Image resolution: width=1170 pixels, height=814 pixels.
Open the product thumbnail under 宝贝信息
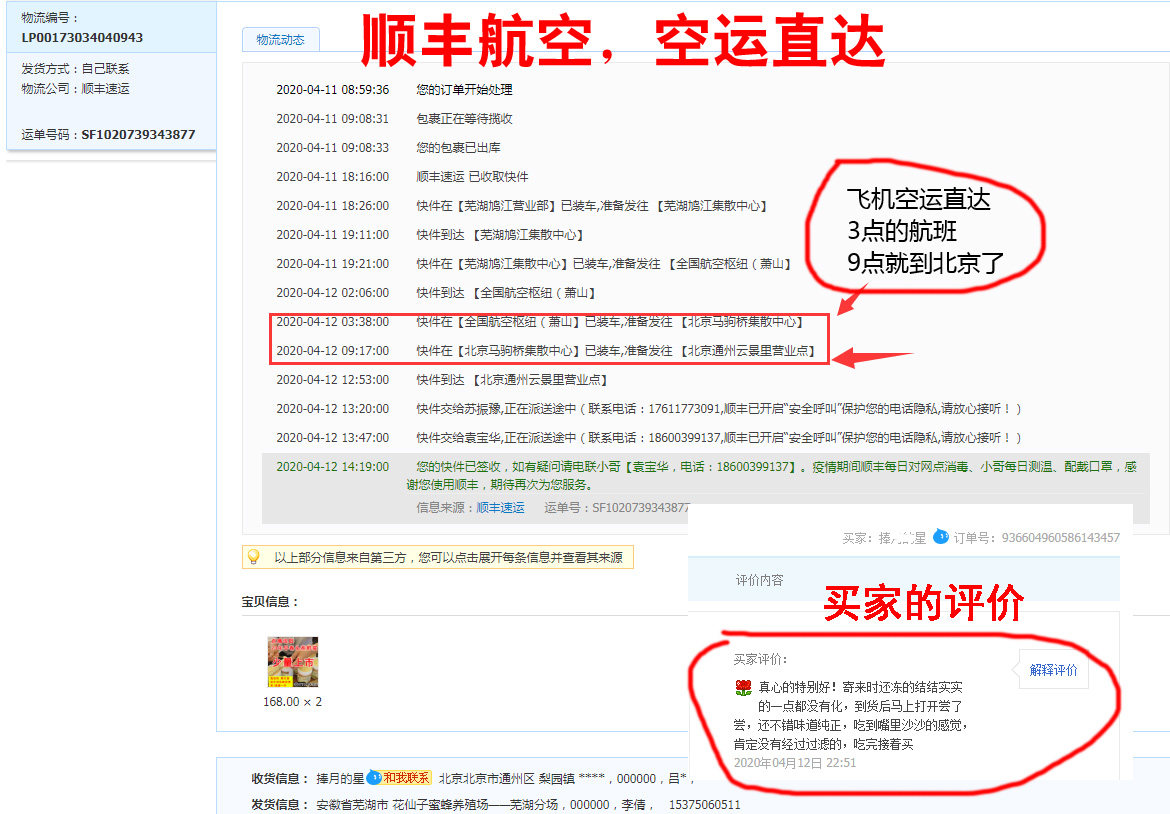[292, 662]
